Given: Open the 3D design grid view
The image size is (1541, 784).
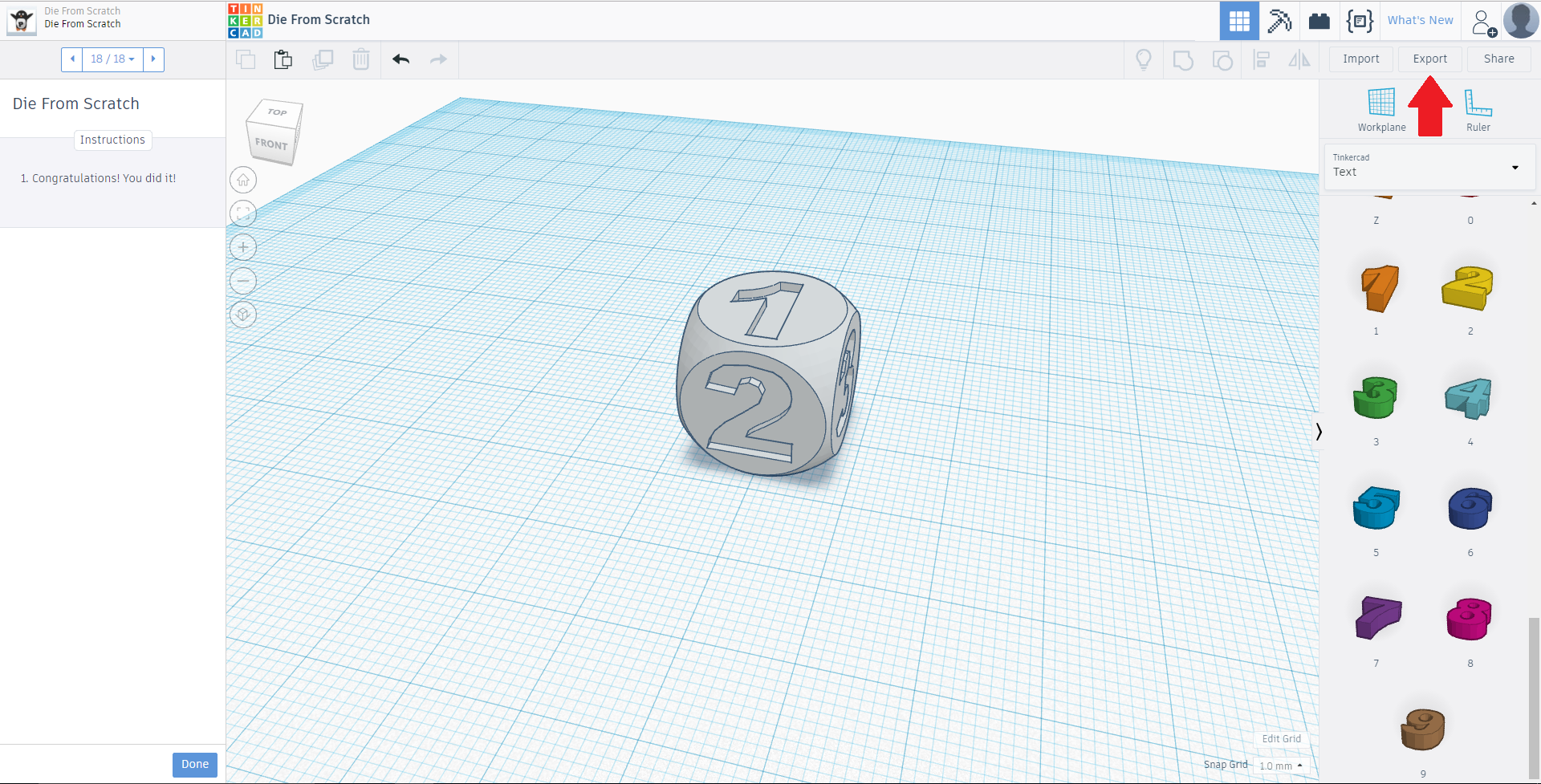Looking at the screenshot, I should 1239,20.
